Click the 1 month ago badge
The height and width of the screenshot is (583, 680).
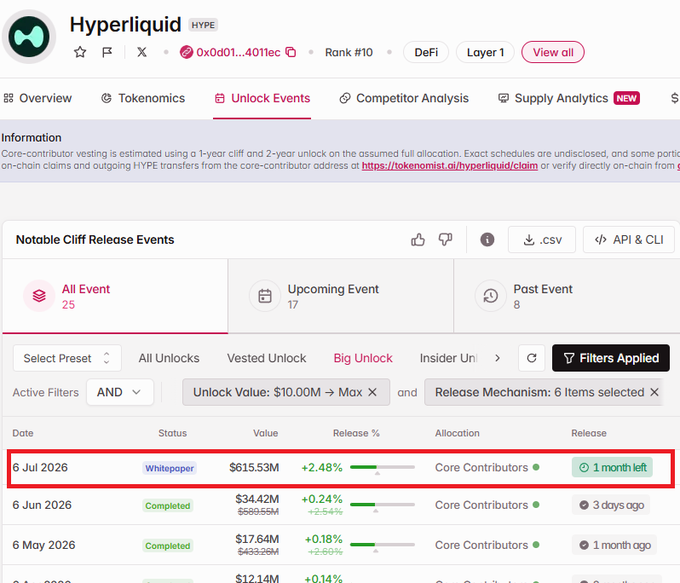pyautogui.click(x=615, y=545)
